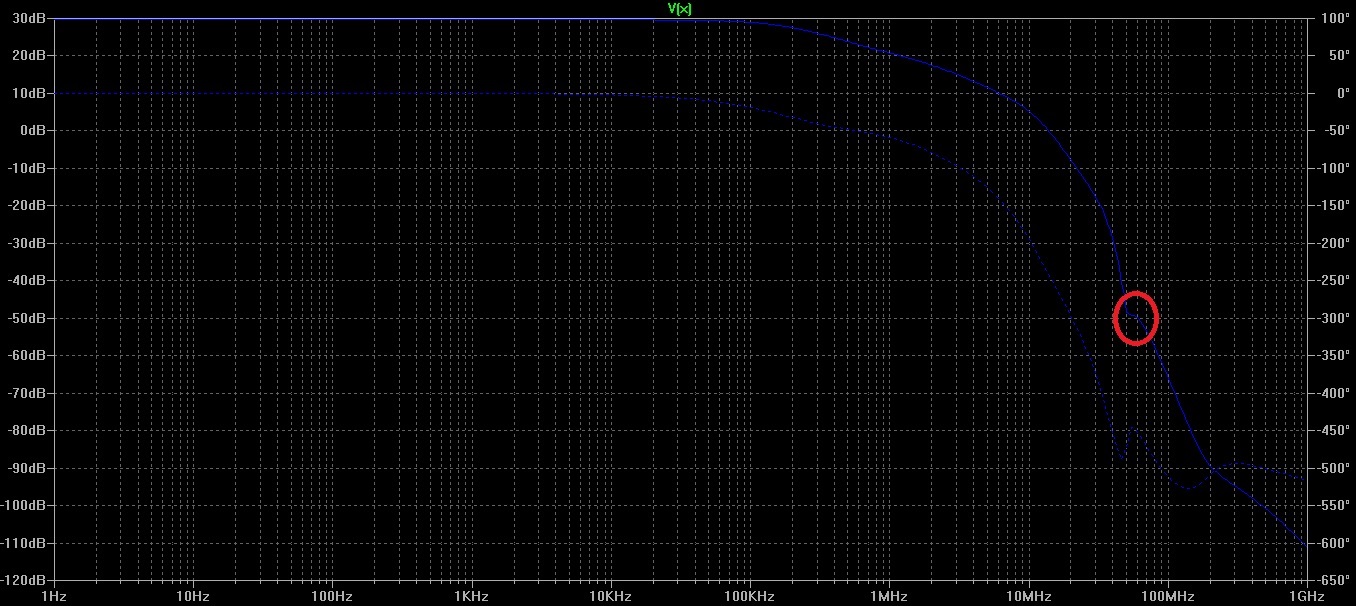Screen dimensions: 1356x606
Task: Click the 20dB magnitude axis label
Action: point(30,55)
